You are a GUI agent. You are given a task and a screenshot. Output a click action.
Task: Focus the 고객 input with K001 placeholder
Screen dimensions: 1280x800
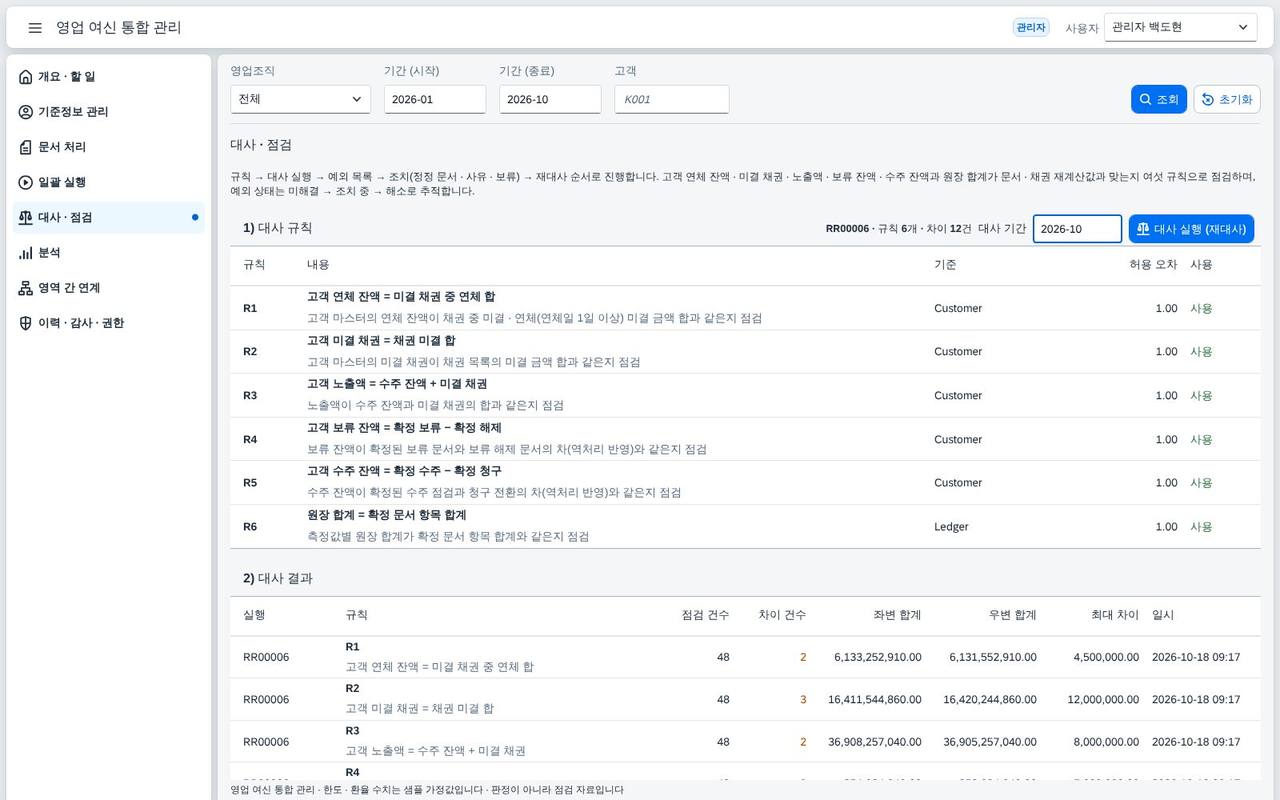click(672, 99)
